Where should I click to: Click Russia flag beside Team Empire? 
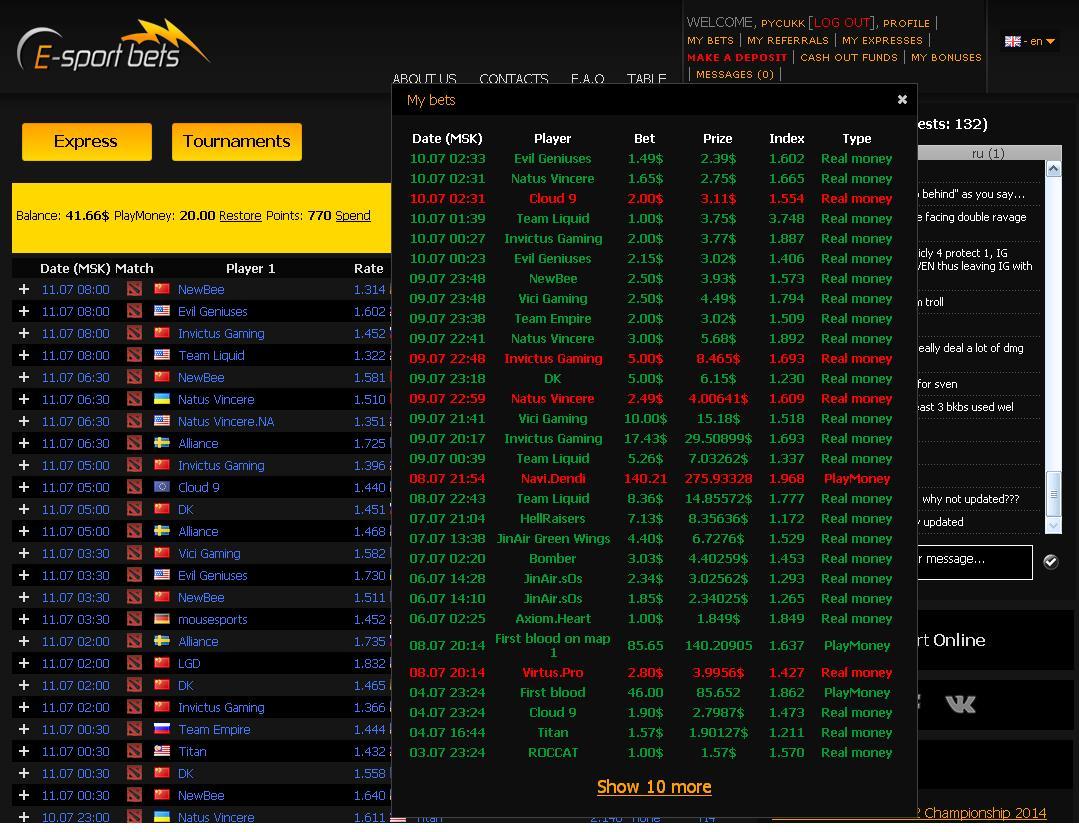point(162,729)
